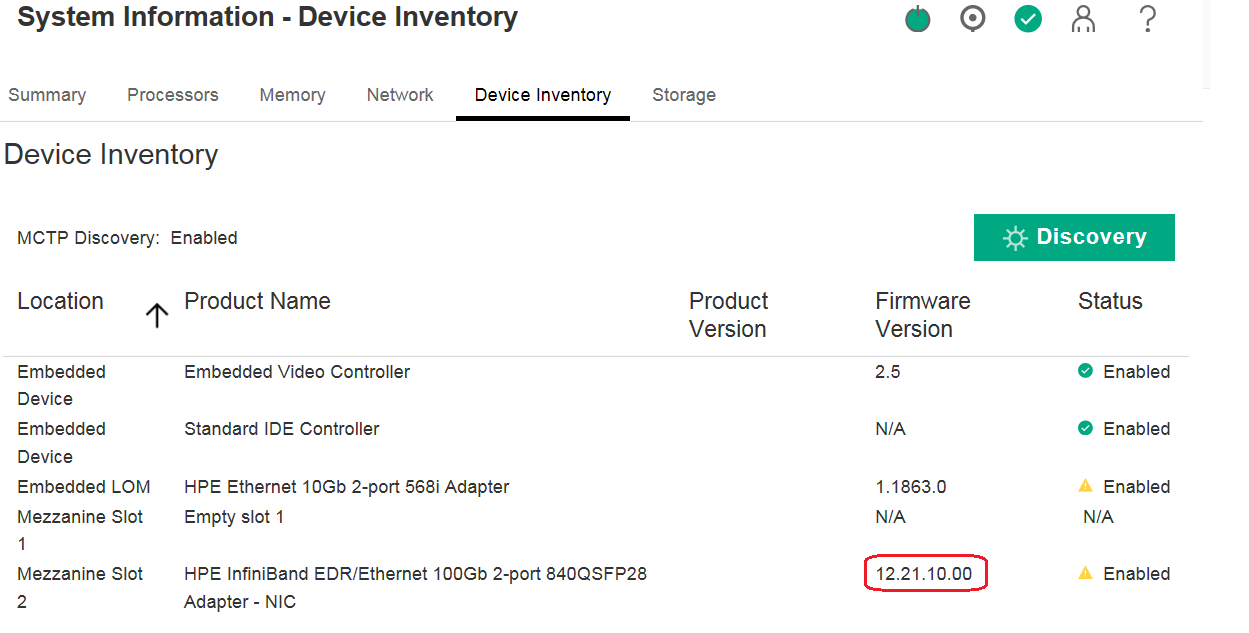Open the Storage tab
This screenshot has width=1249, height=633.
pyautogui.click(x=684, y=95)
